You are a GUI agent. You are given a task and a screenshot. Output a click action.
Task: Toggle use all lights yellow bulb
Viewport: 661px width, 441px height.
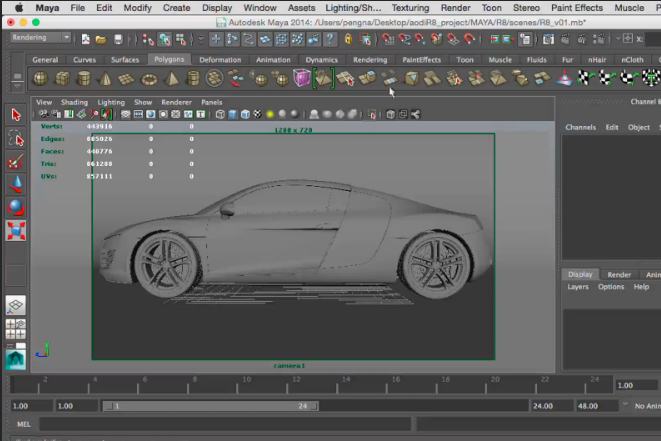pos(270,114)
